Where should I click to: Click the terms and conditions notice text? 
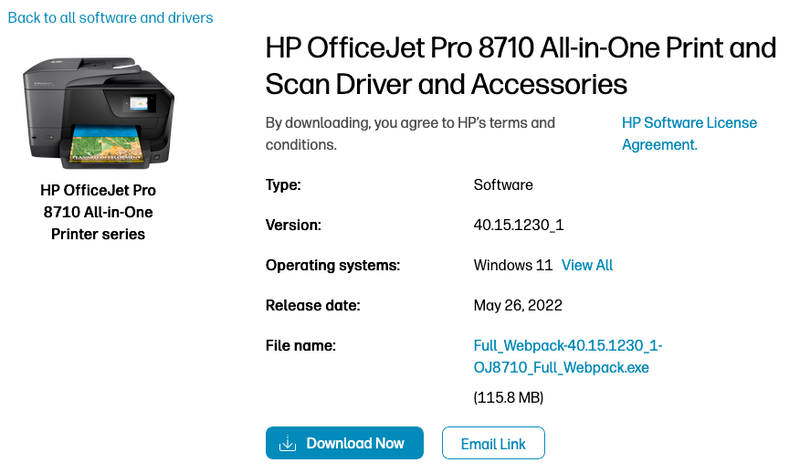point(410,133)
